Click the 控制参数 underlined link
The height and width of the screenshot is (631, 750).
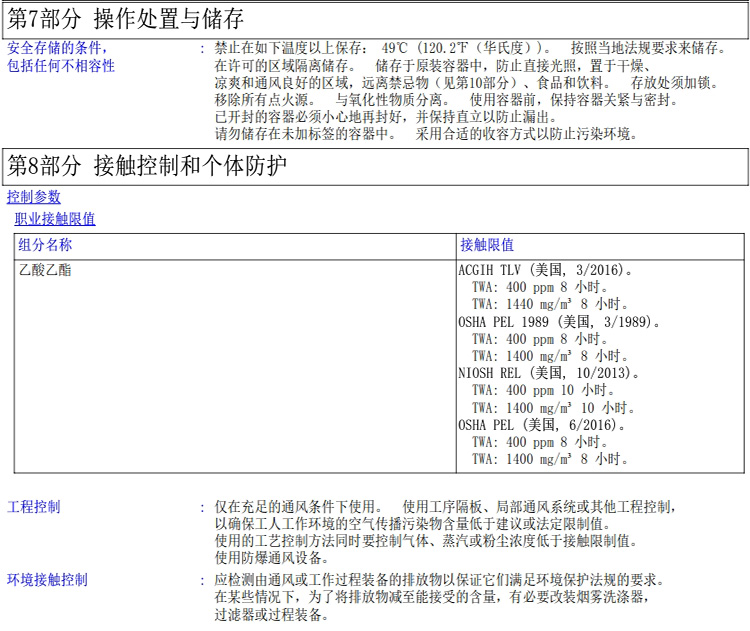click(x=34, y=197)
